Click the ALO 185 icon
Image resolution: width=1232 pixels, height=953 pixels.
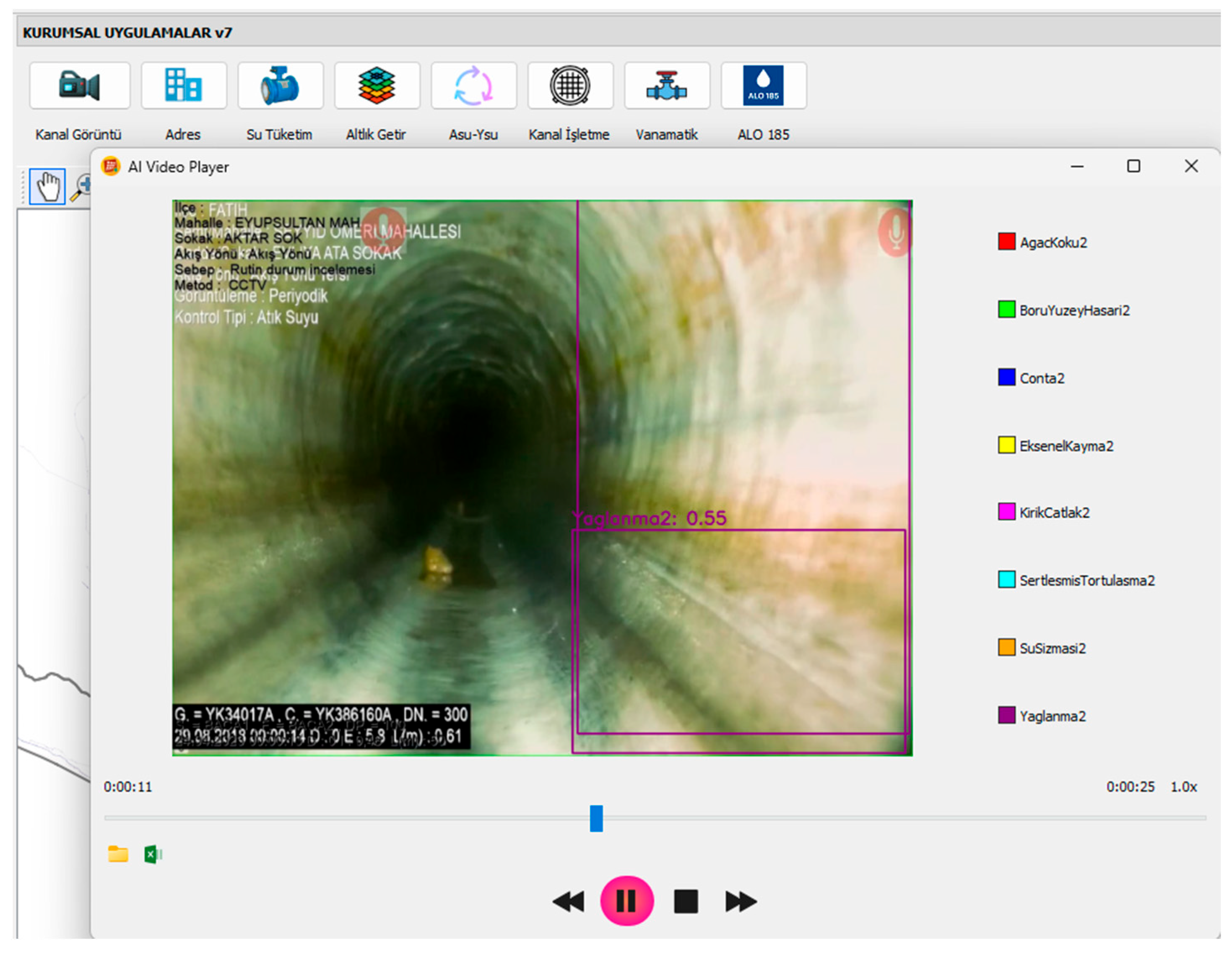(763, 86)
